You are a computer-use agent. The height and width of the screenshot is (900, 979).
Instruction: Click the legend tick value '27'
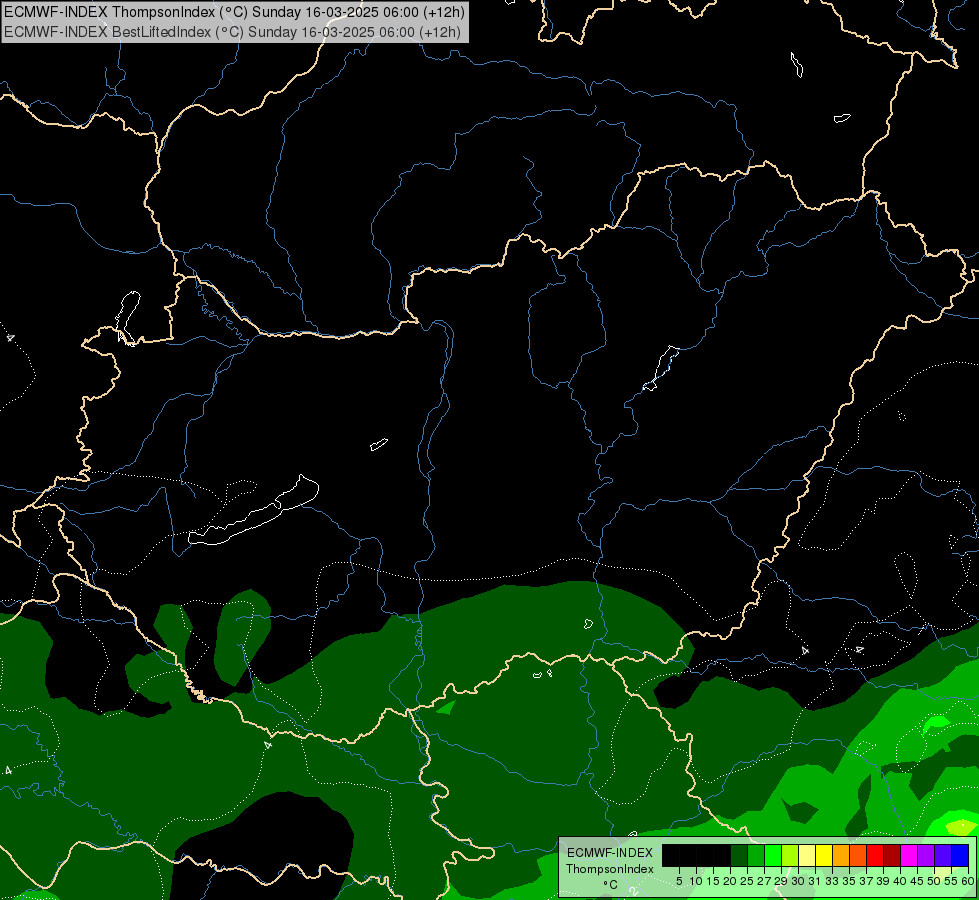[764, 881]
